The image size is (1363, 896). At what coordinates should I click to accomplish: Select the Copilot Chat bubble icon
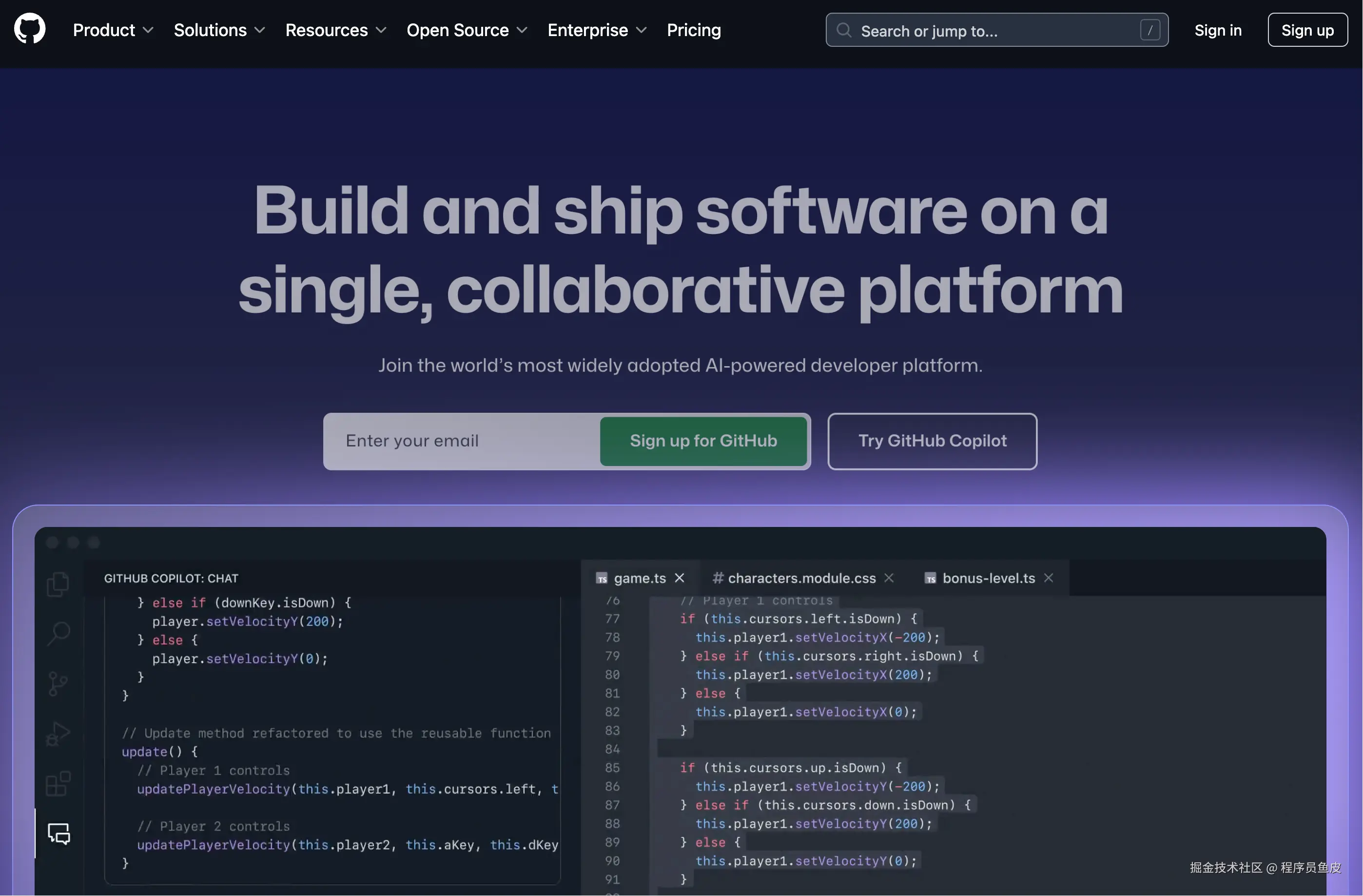tap(59, 834)
